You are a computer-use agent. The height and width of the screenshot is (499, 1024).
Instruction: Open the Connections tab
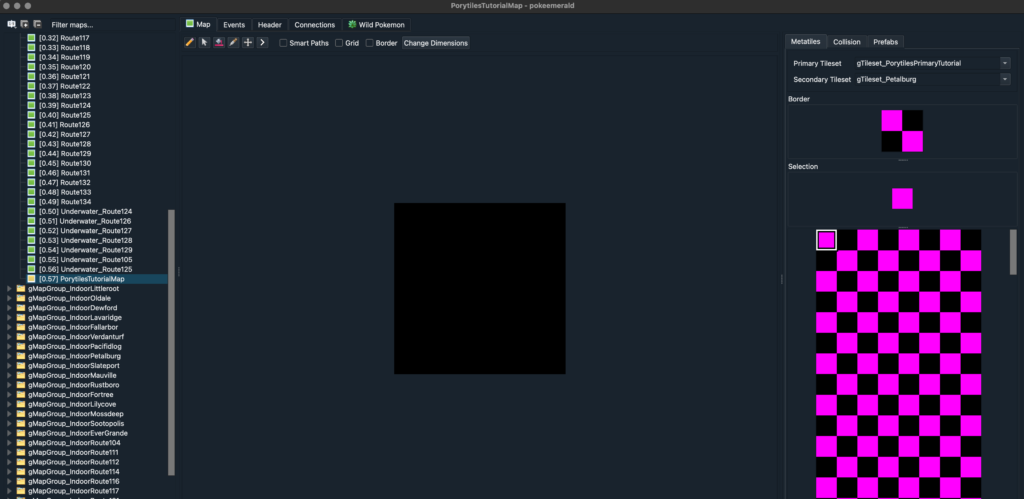(x=315, y=25)
